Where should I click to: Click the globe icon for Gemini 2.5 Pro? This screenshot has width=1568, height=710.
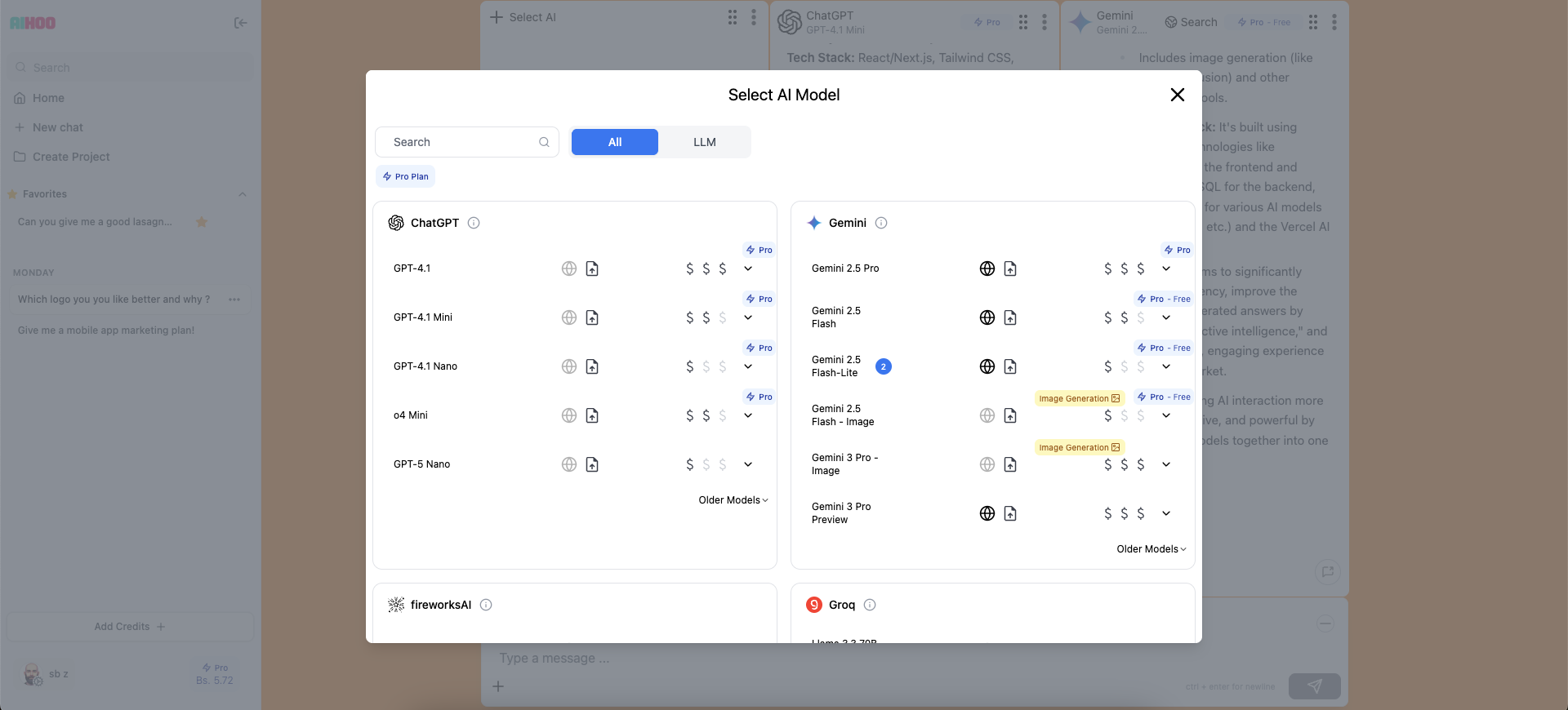tap(987, 268)
